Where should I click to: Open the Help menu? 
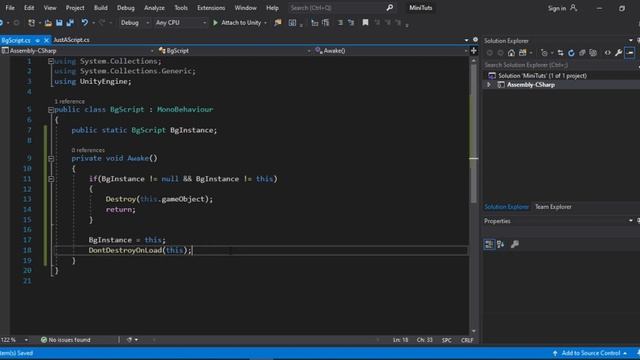point(272,8)
